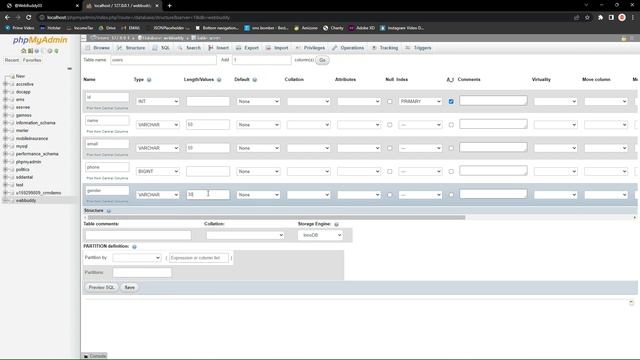Uncheck the A_I checkbox for id column
The height and width of the screenshot is (360, 640).
tap(451, 101)
